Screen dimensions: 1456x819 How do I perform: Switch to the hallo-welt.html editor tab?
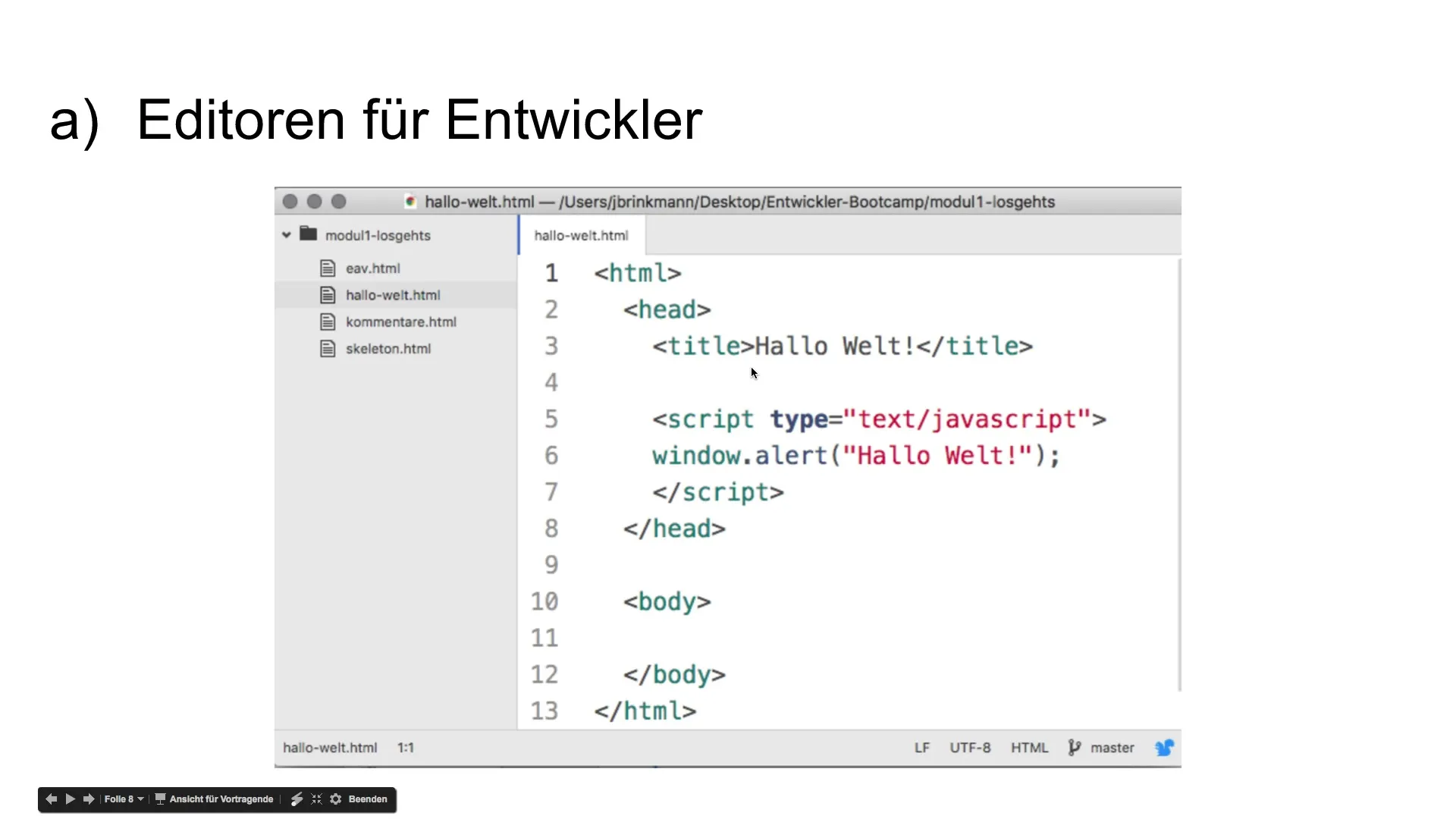(582, 235)
